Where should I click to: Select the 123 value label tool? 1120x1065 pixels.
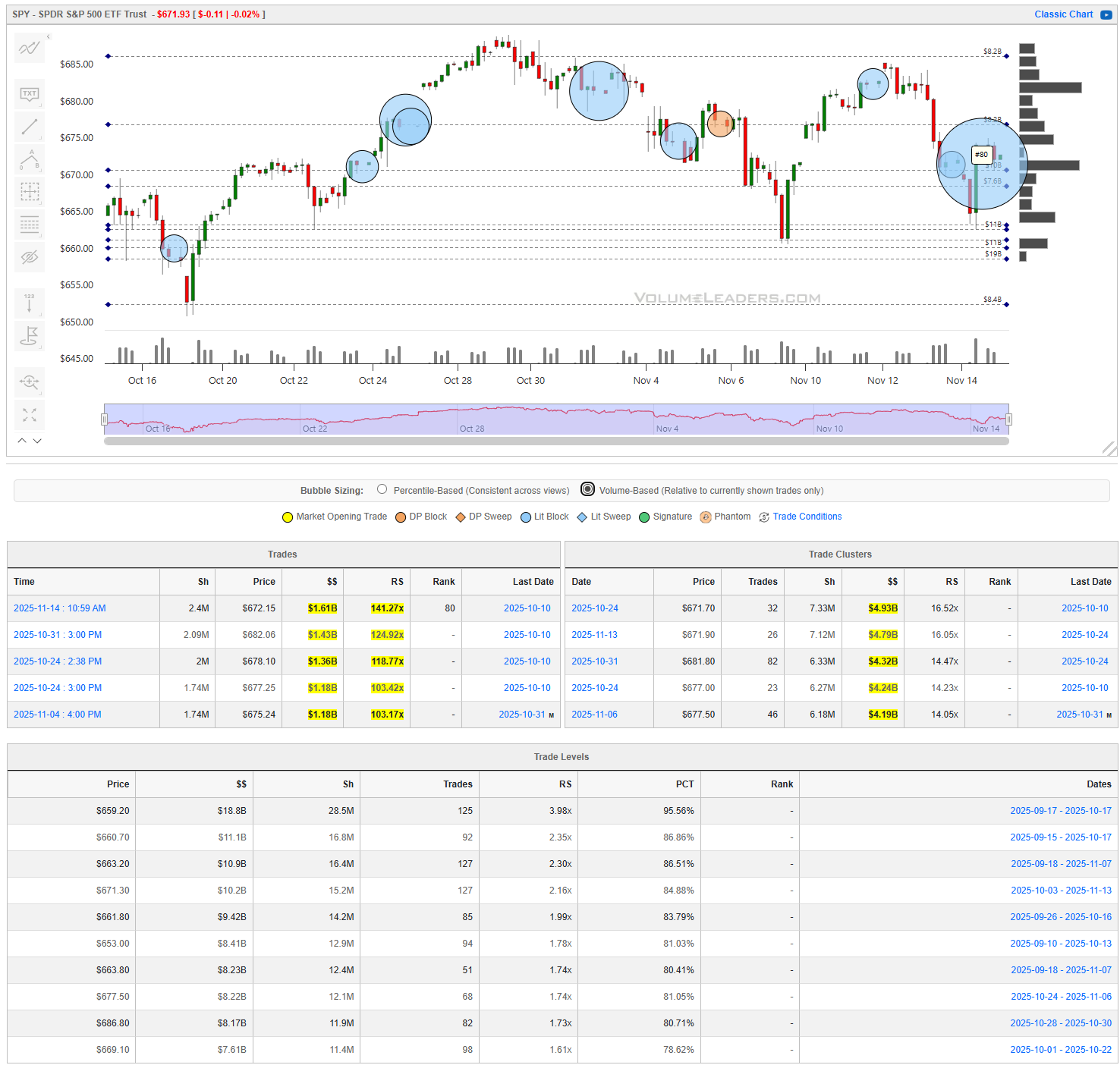tap(30, 303)
